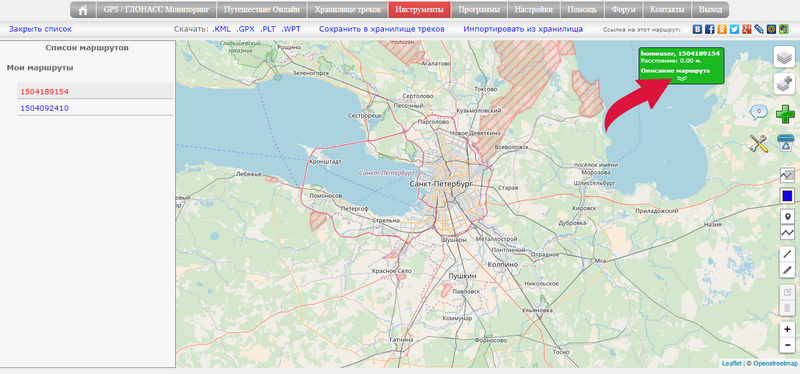Expand the Описание маршрута chevron
This screenshot has width=800, height=374.
point(681,78)
